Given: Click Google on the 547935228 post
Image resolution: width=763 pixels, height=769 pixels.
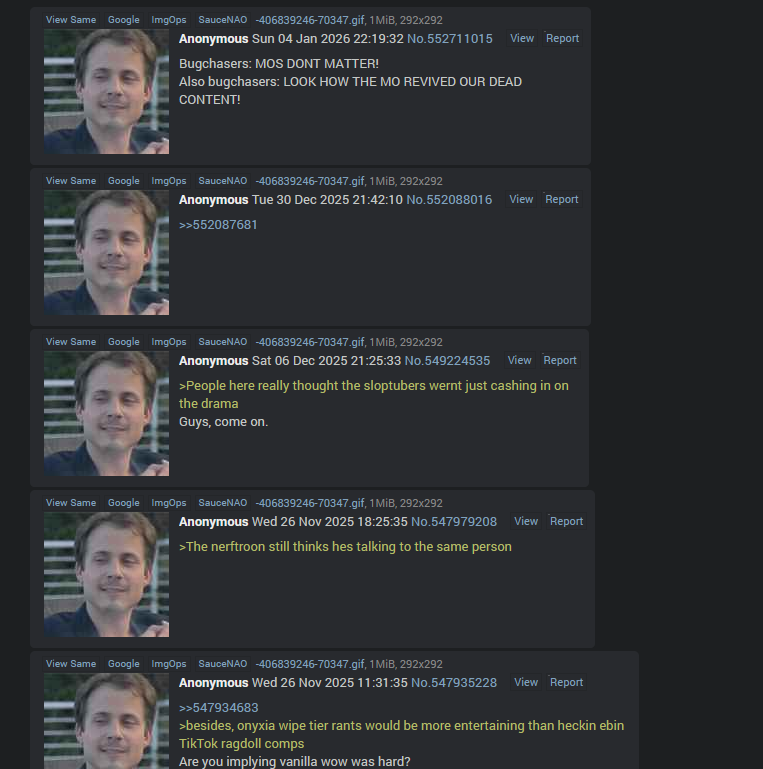Looking at the screenshot, I should [124, 664].
